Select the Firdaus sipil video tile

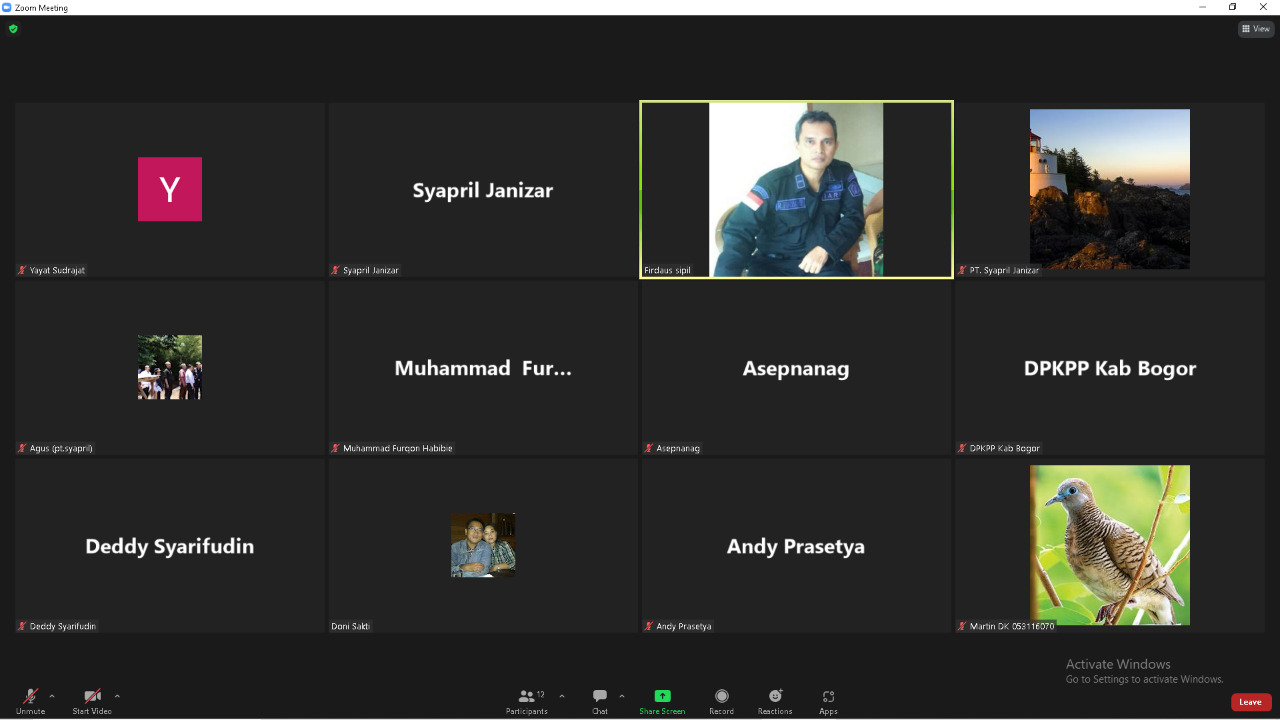(x=796, y=189)
